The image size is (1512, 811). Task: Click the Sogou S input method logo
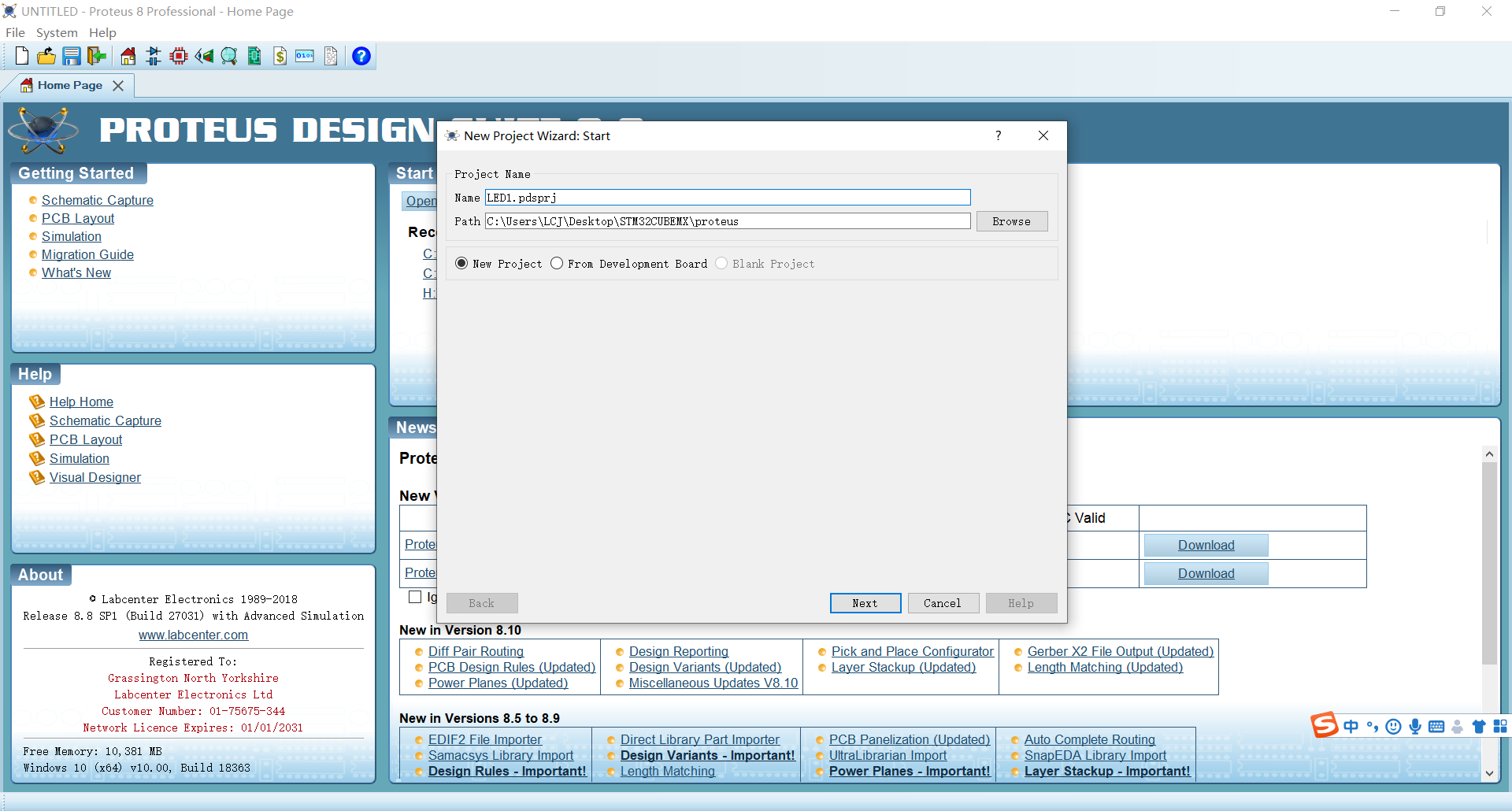(x=1324, y=724)
